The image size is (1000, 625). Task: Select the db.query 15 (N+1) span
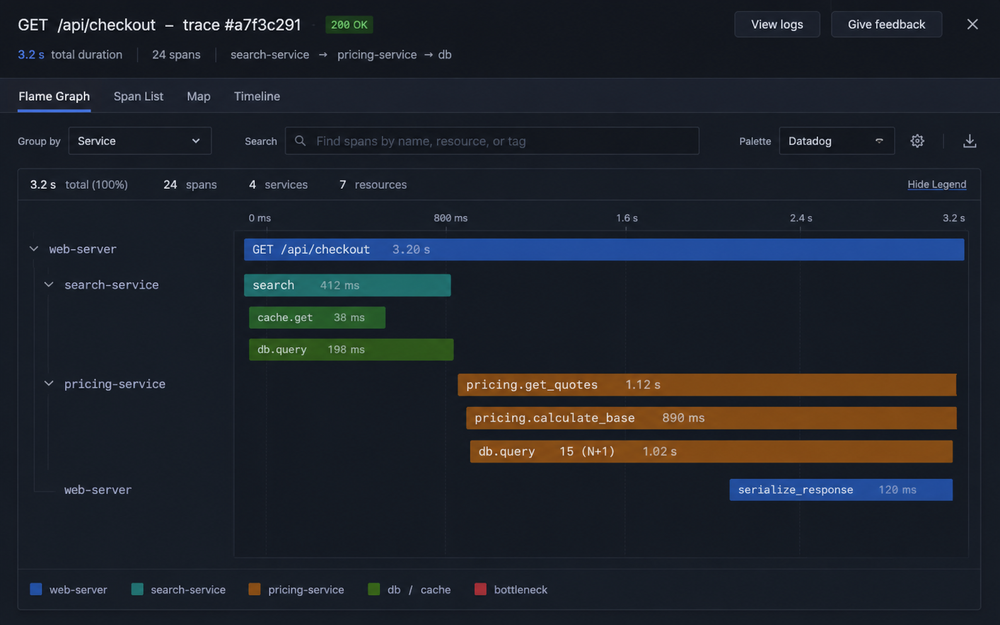point(711,452)
